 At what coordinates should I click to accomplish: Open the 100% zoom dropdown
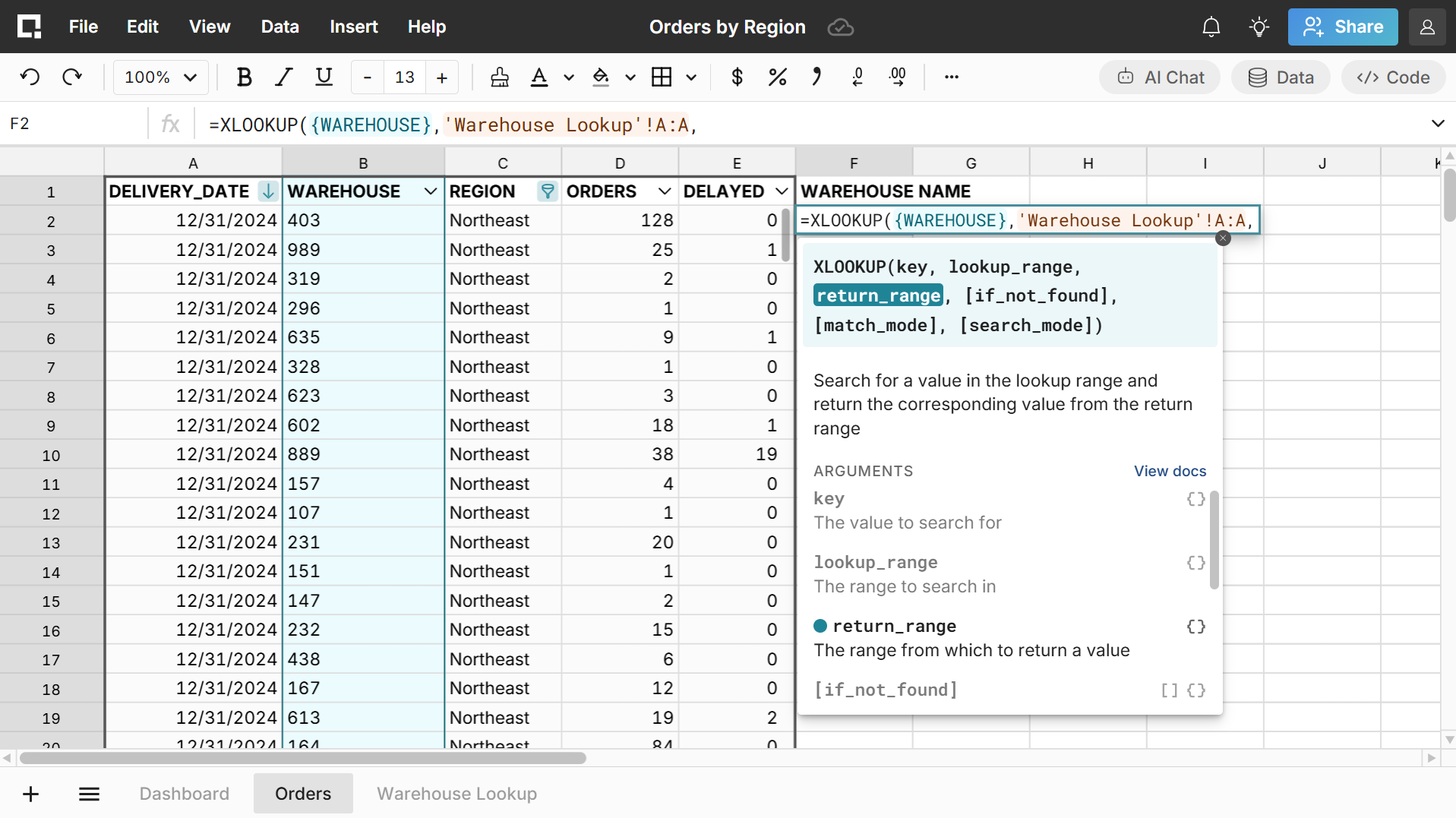point(160,77)
